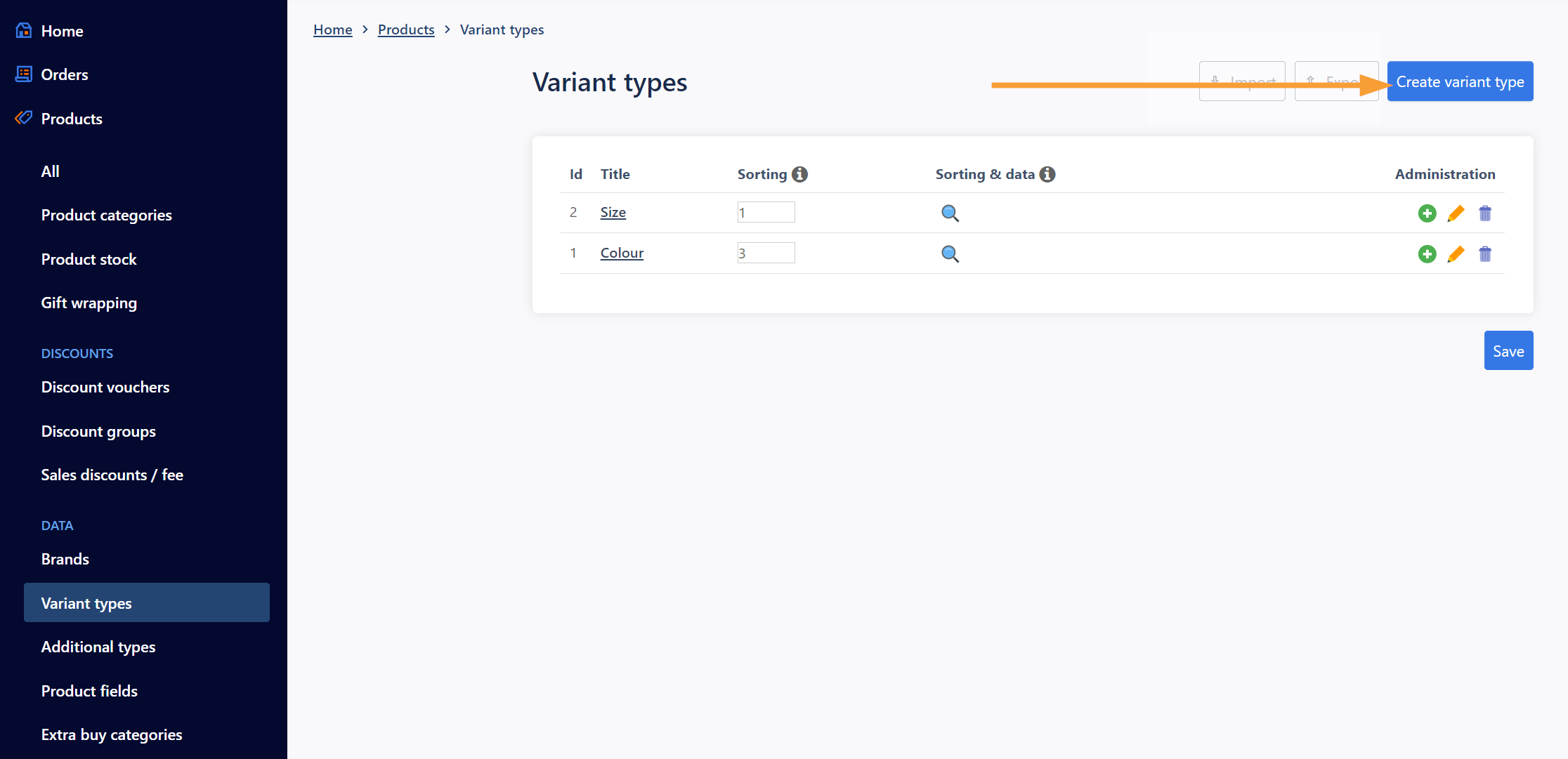The image size is (1568, 759).
Task: Open the Import function
Action: pos(1243,81)
